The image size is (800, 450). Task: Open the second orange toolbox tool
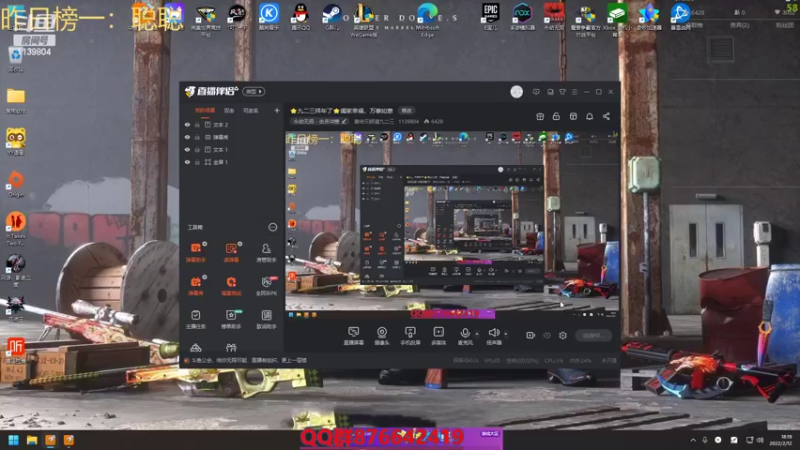(x=231, y=252)
